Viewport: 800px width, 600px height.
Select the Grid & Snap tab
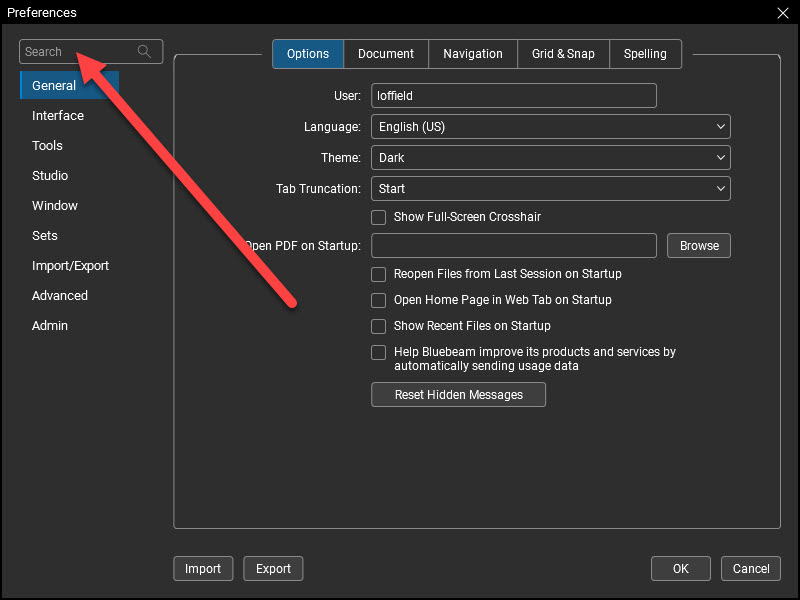tap(563, 54)
